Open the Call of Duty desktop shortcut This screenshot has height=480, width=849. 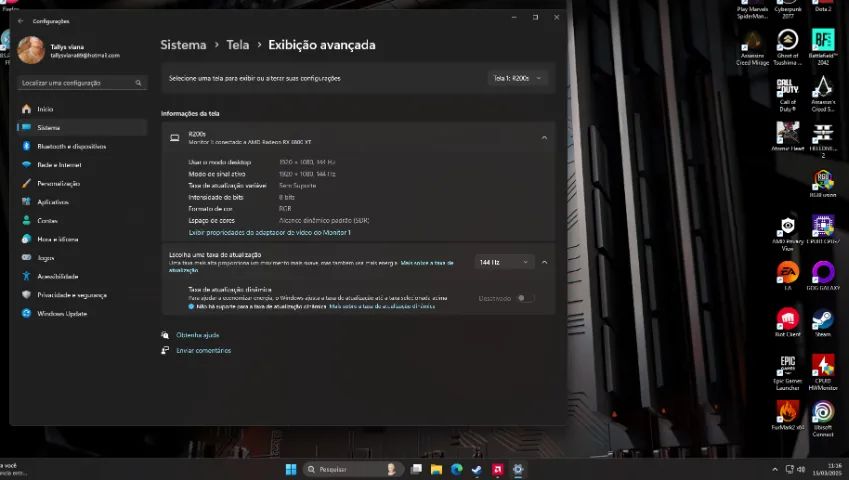[x=787, y=95]
